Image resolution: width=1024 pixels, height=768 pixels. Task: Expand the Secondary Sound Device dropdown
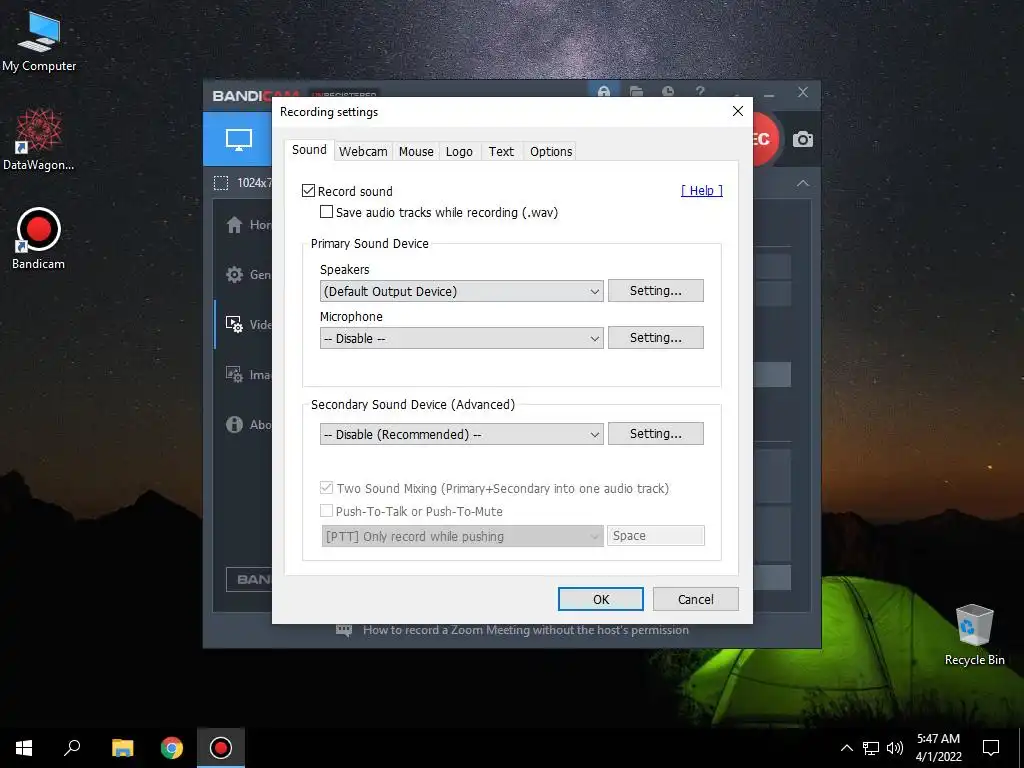462,434
